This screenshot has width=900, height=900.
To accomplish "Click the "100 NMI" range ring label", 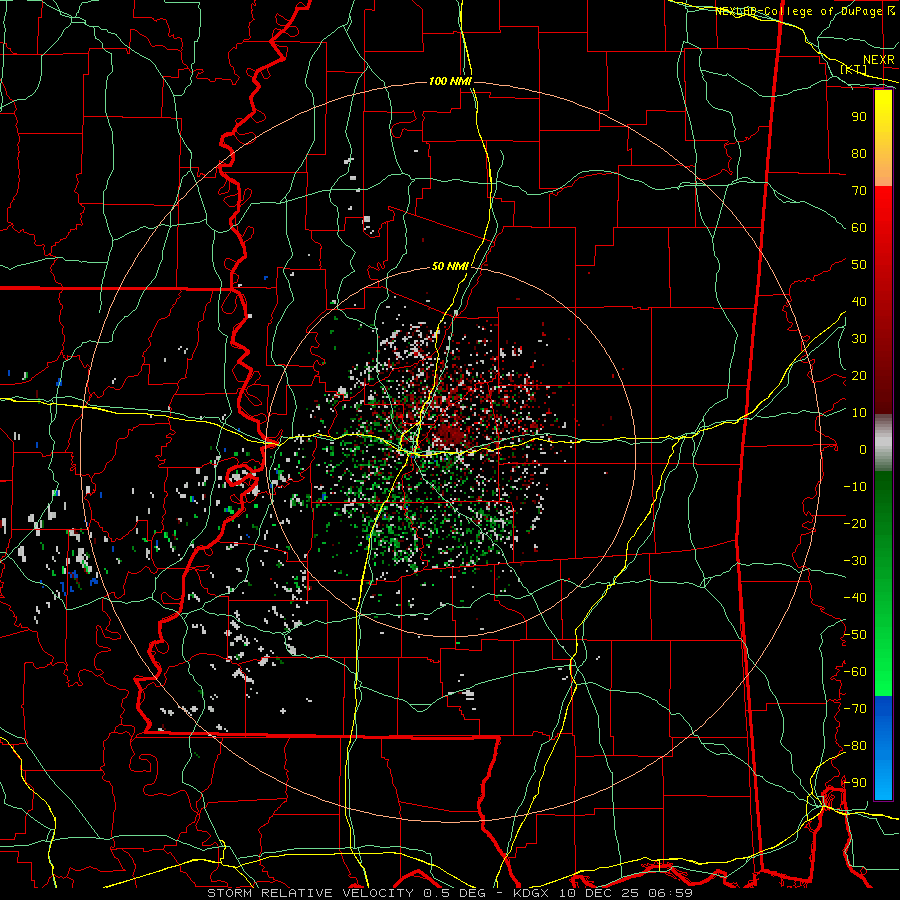I will coord(451,82).
